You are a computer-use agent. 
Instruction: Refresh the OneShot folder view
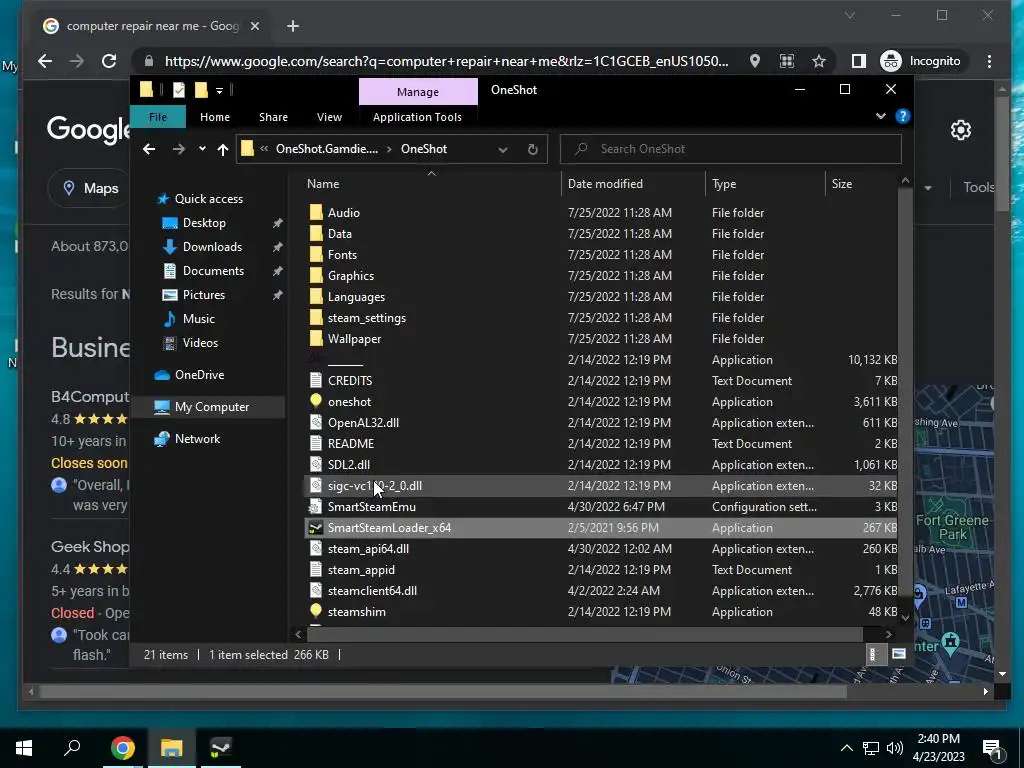click(x=533, y=150)
